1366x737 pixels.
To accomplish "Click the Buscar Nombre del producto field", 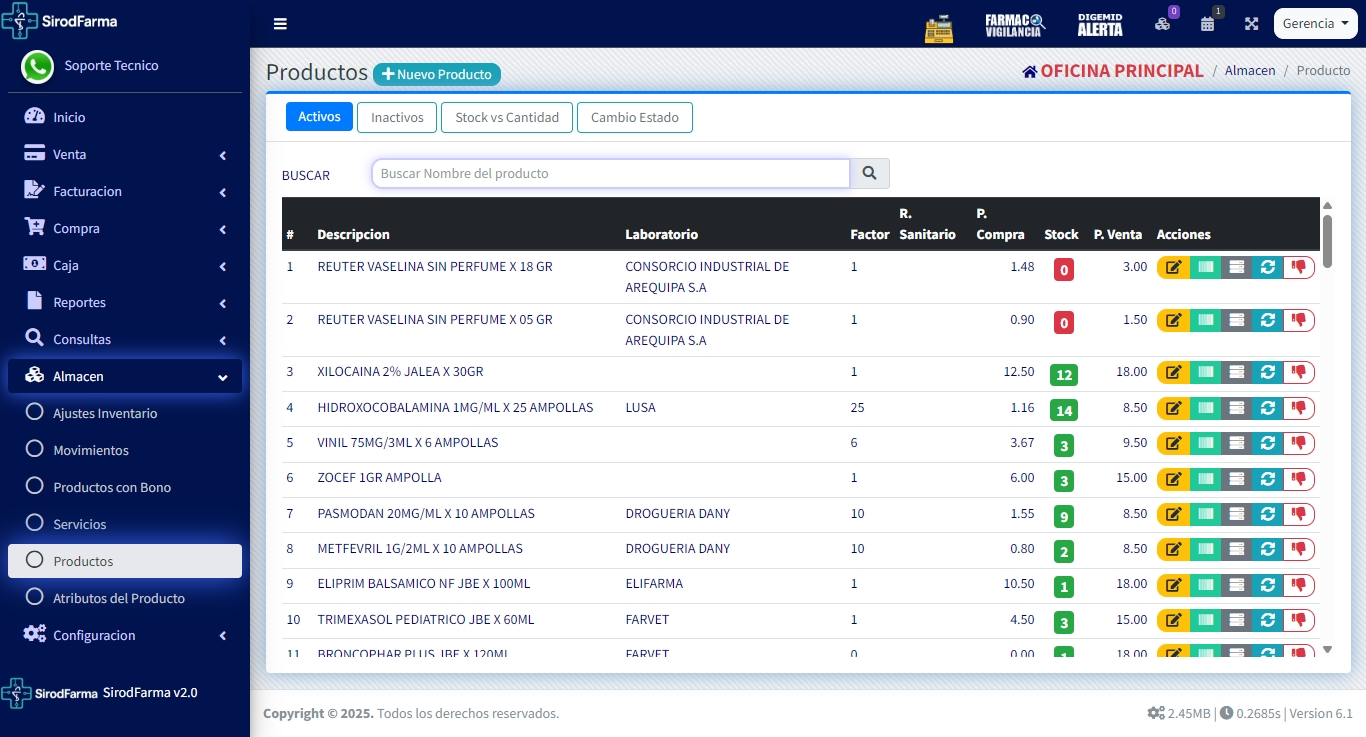I will [x=610, y=174].
